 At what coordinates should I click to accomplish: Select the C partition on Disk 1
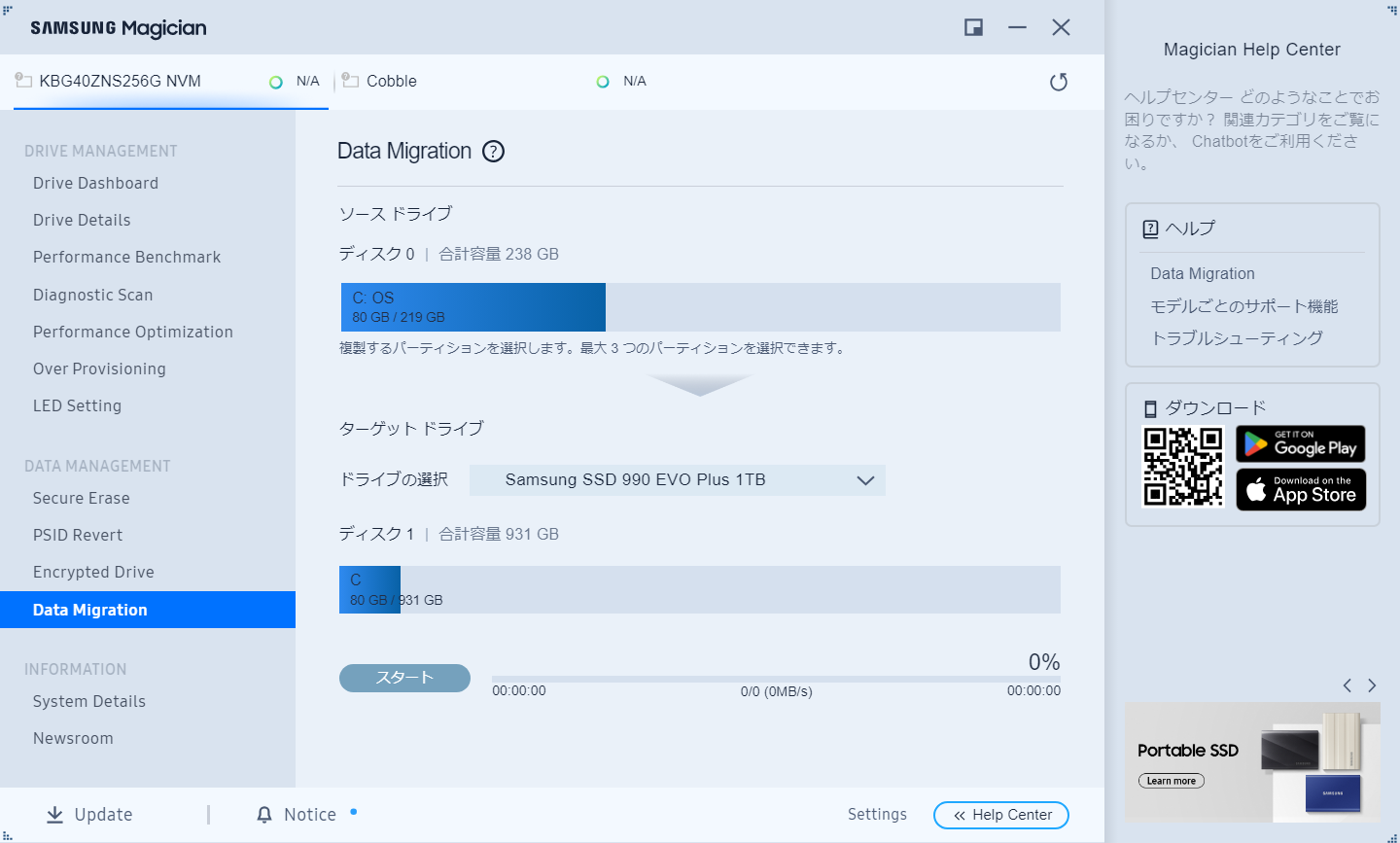click(369, 589)
